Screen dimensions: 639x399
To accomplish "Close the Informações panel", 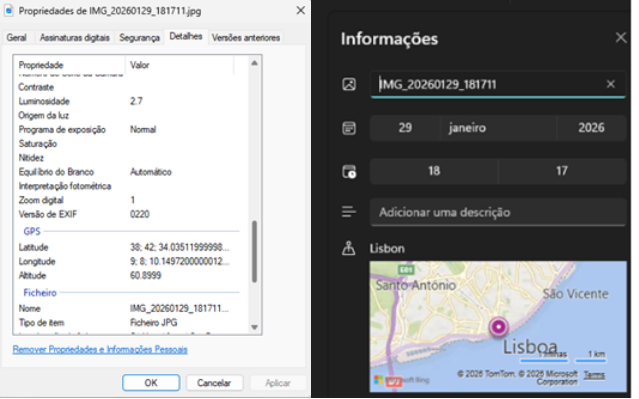I will pyautogui.click(x=621, y=38).
